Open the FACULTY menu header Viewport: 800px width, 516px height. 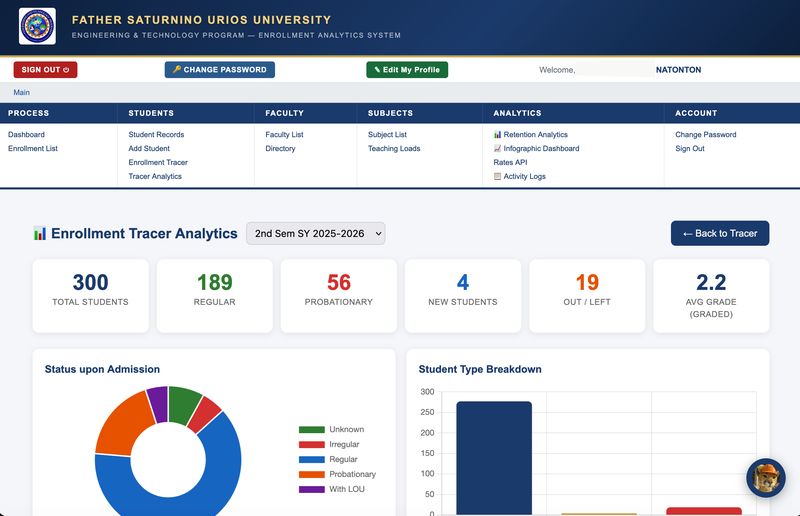[x=285, y=113]
